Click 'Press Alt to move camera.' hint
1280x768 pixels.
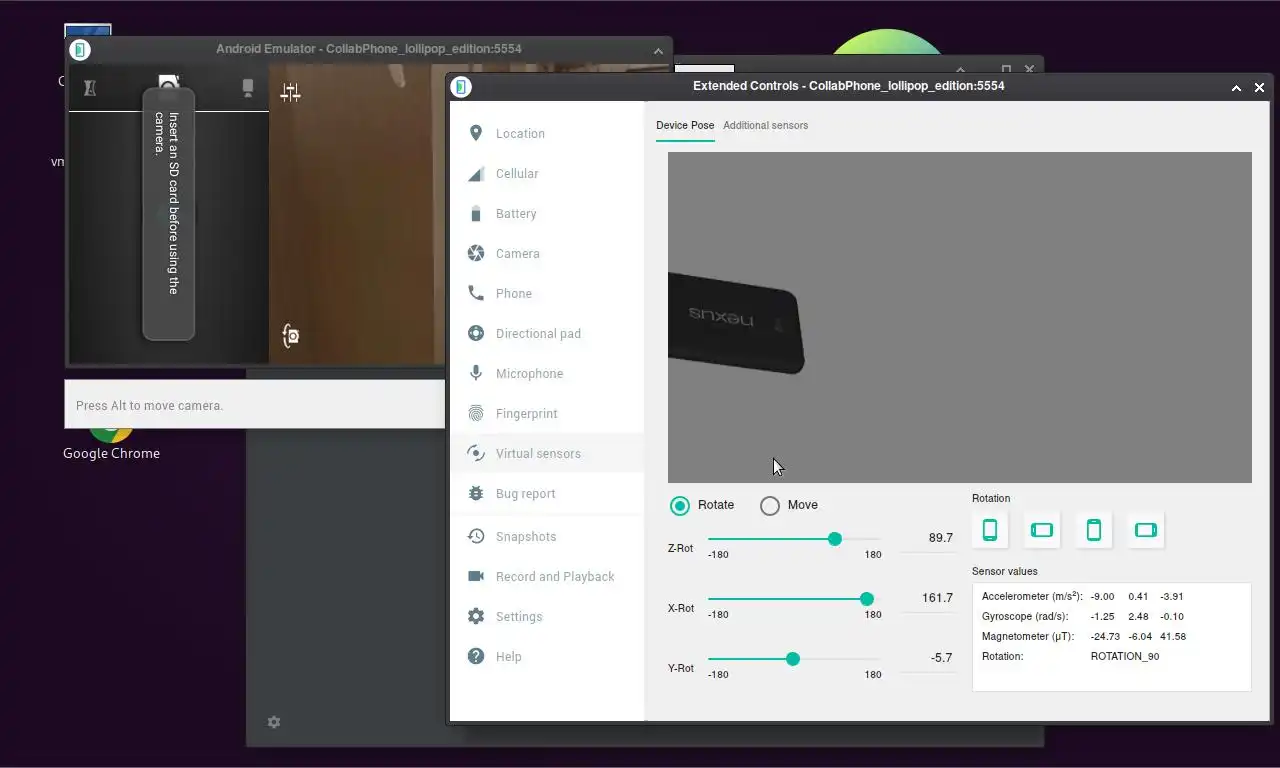(x=149, y=405)
